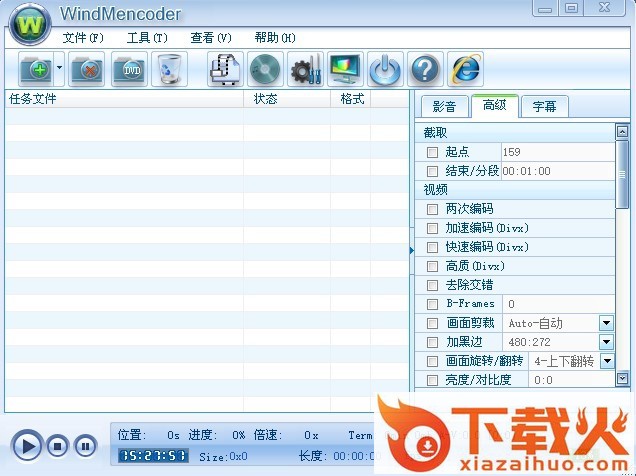Click the remove file folder icon

(x=86, y=69)
